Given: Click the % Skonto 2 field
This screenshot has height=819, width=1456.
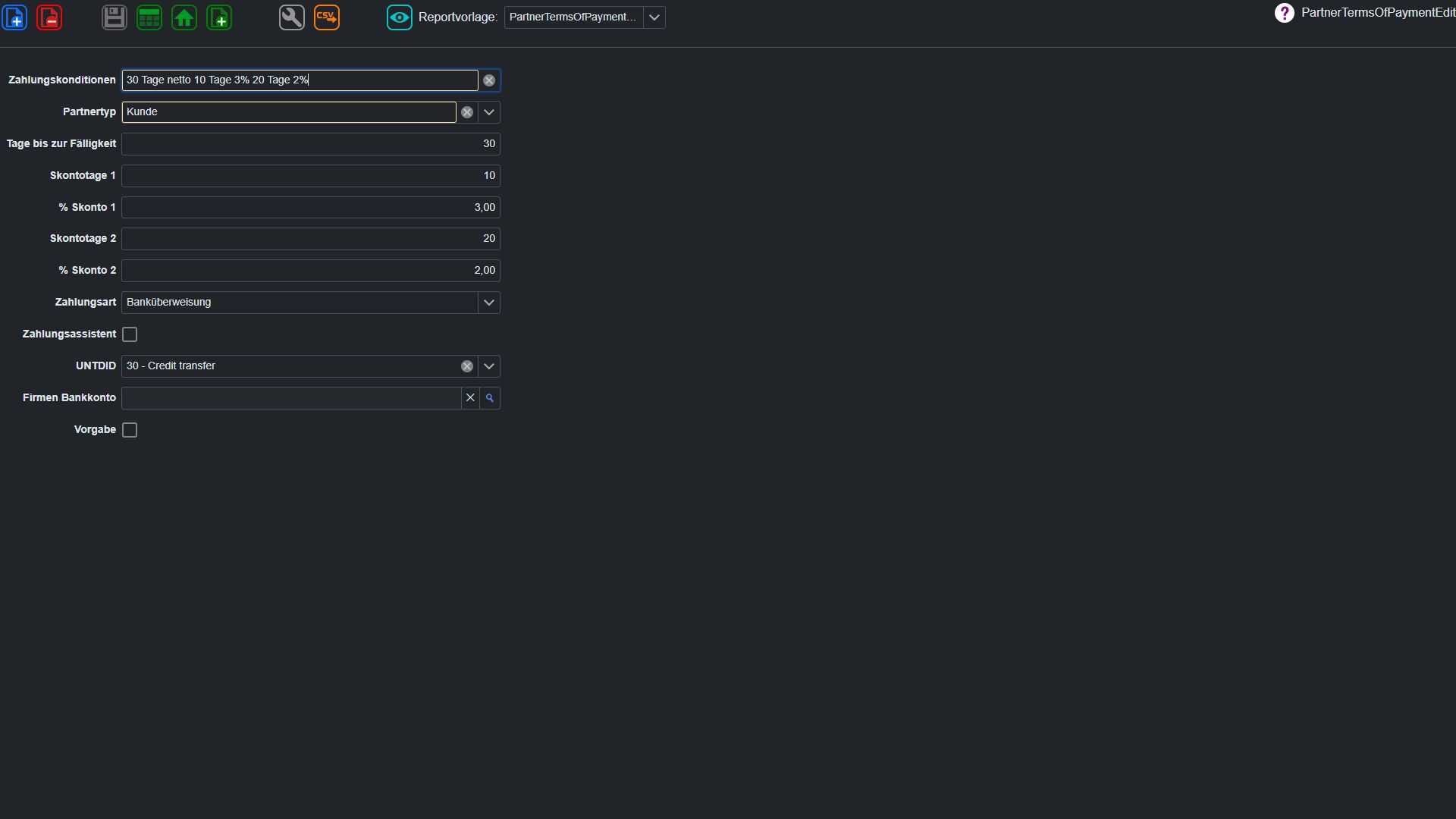Looking at the screenshot, I should tap(311, 271).
